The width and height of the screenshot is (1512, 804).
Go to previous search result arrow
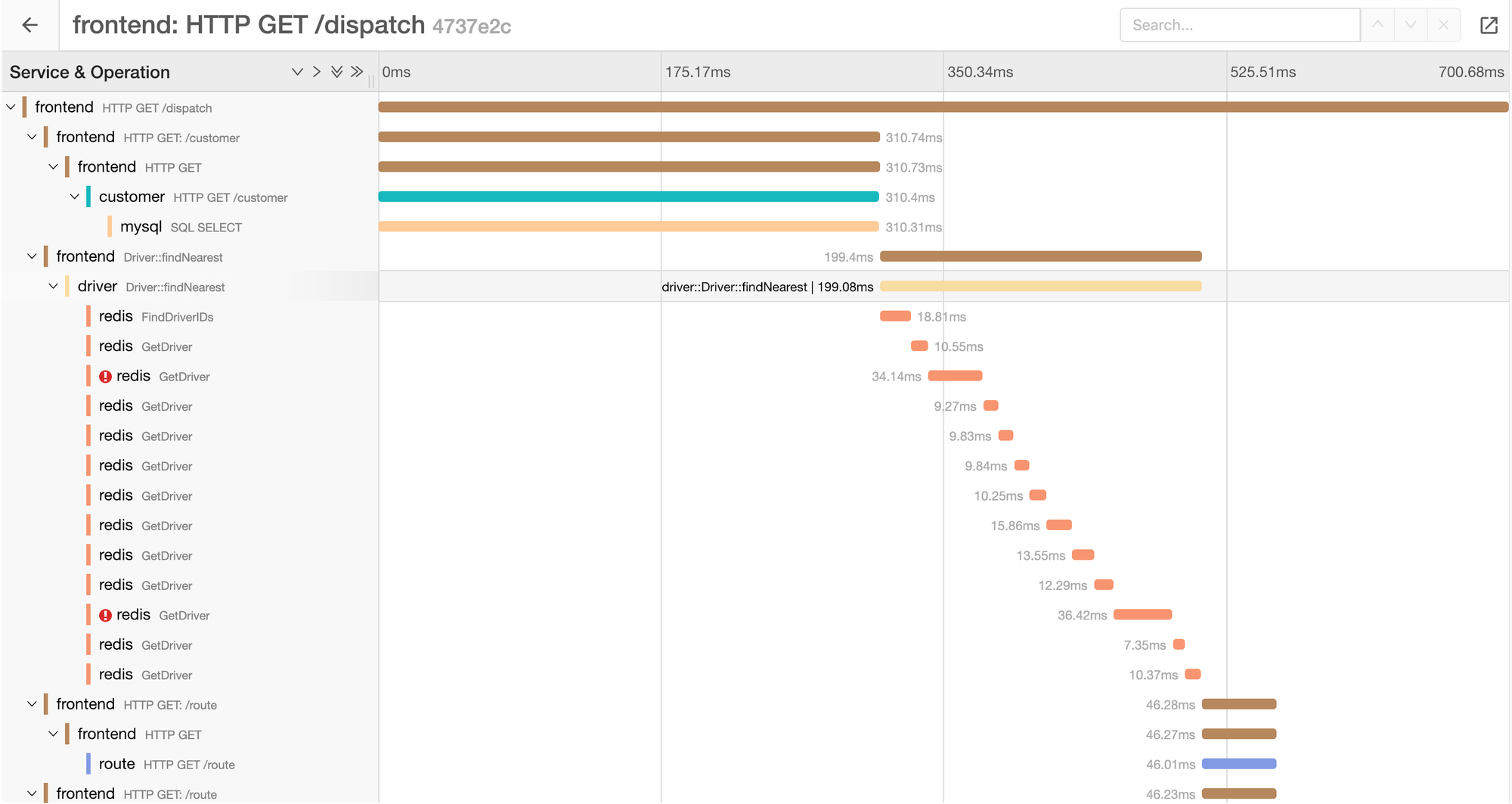pos(1377,25)
